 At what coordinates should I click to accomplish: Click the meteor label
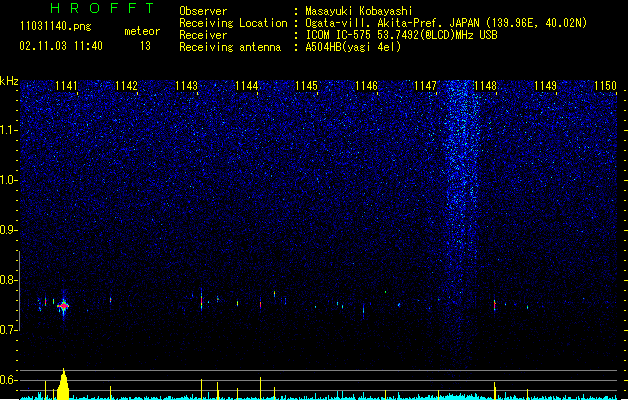(x=142, y=31)
